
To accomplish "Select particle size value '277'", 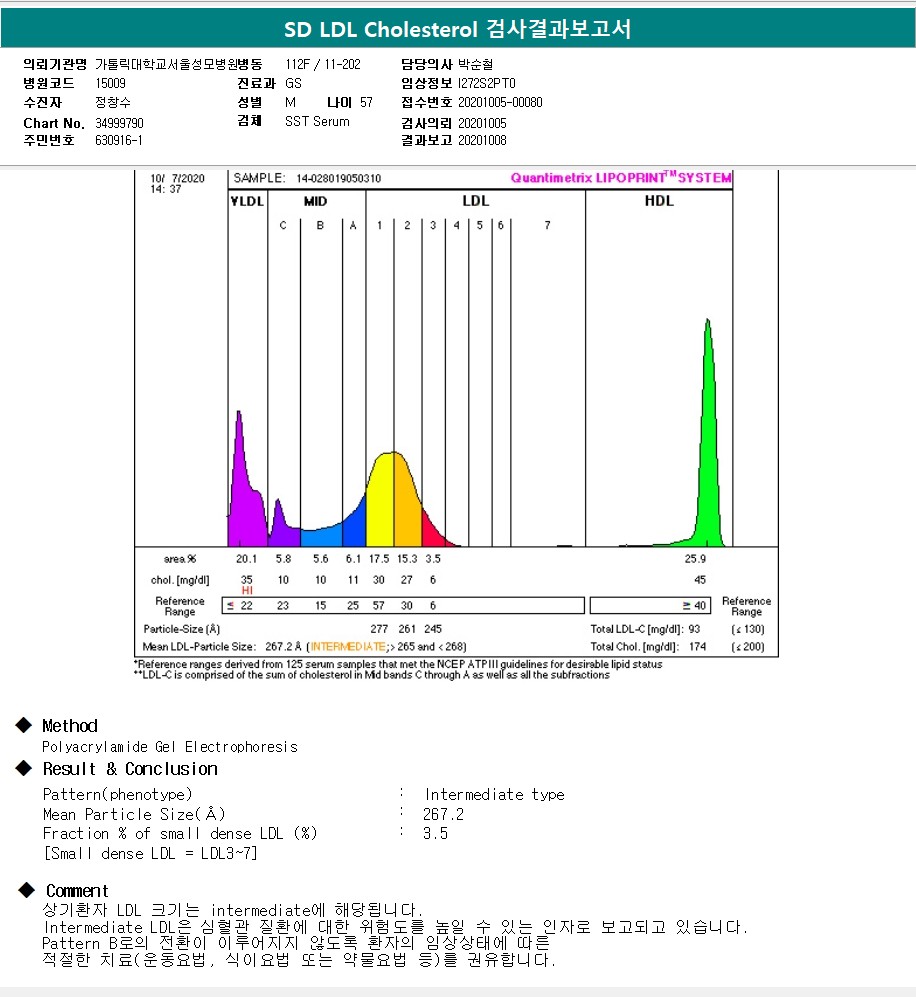I will [379, 629].
